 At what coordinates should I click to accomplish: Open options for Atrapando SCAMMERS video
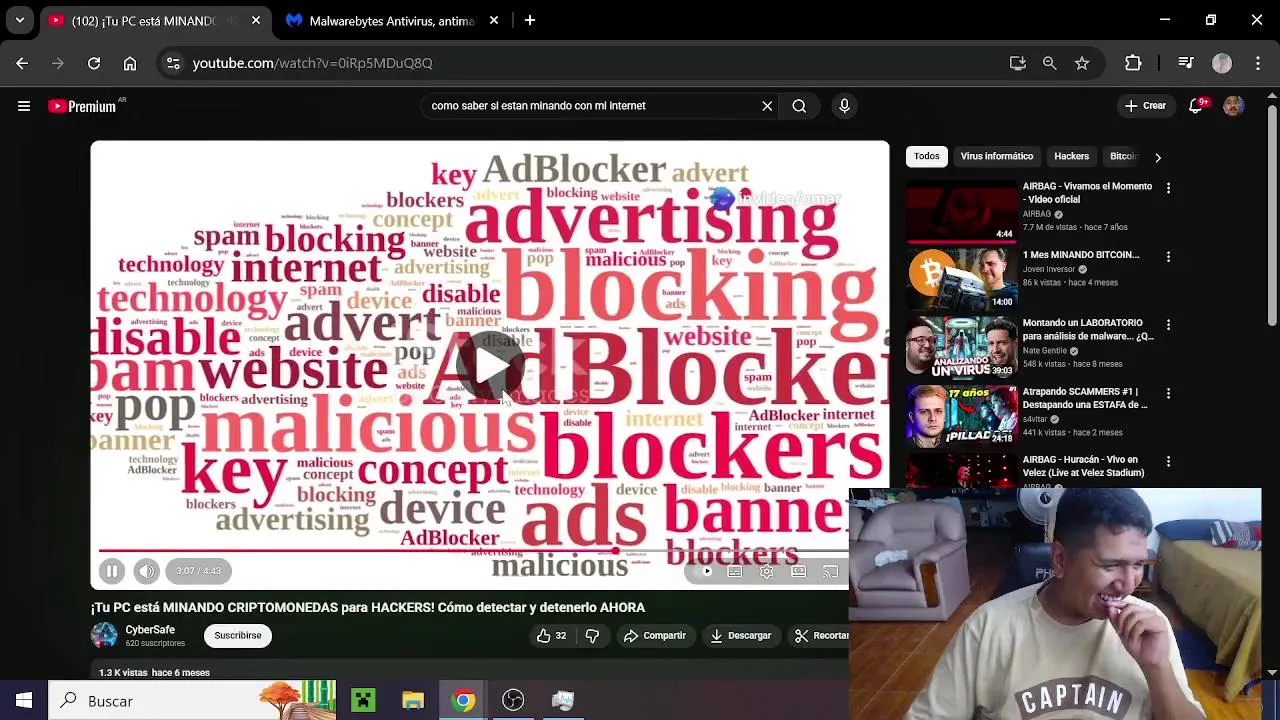coord(1168,394)
